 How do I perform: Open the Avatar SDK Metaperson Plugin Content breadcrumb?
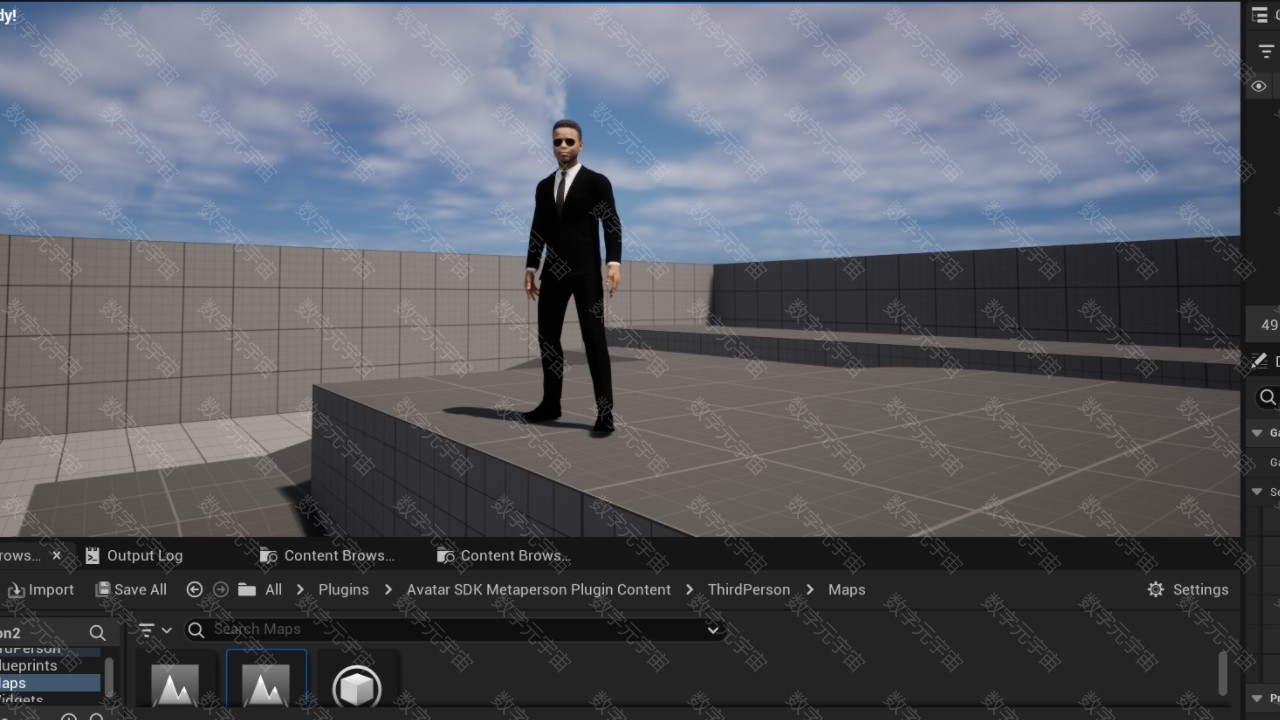click(x=539, y=590)
